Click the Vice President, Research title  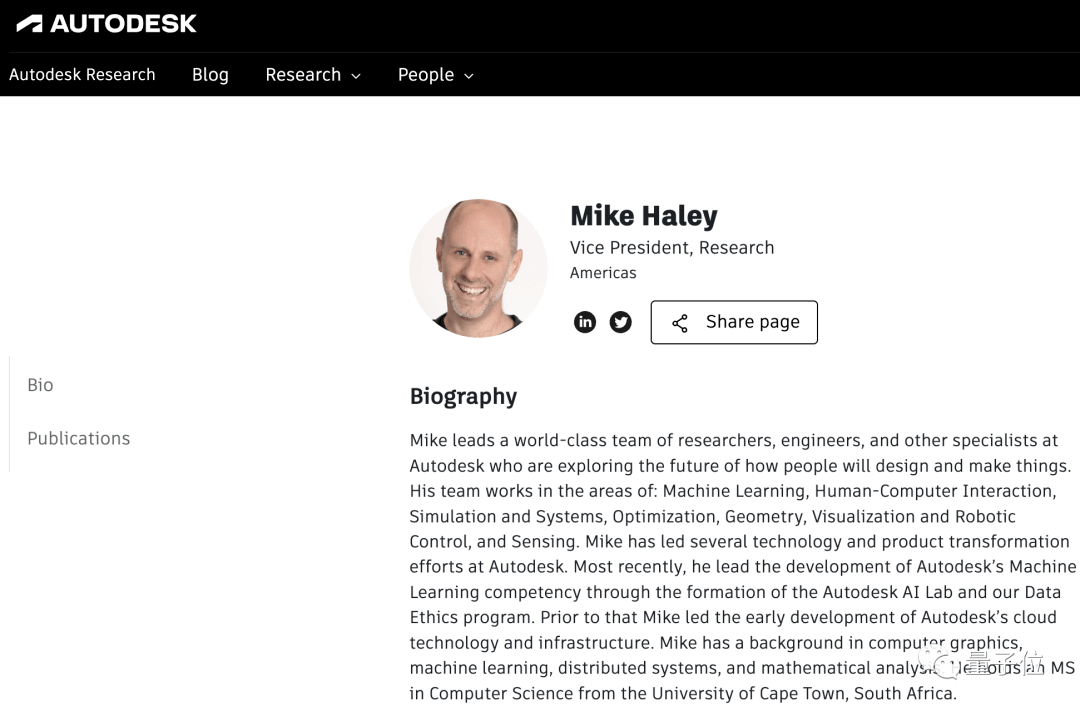click(672, 247)
